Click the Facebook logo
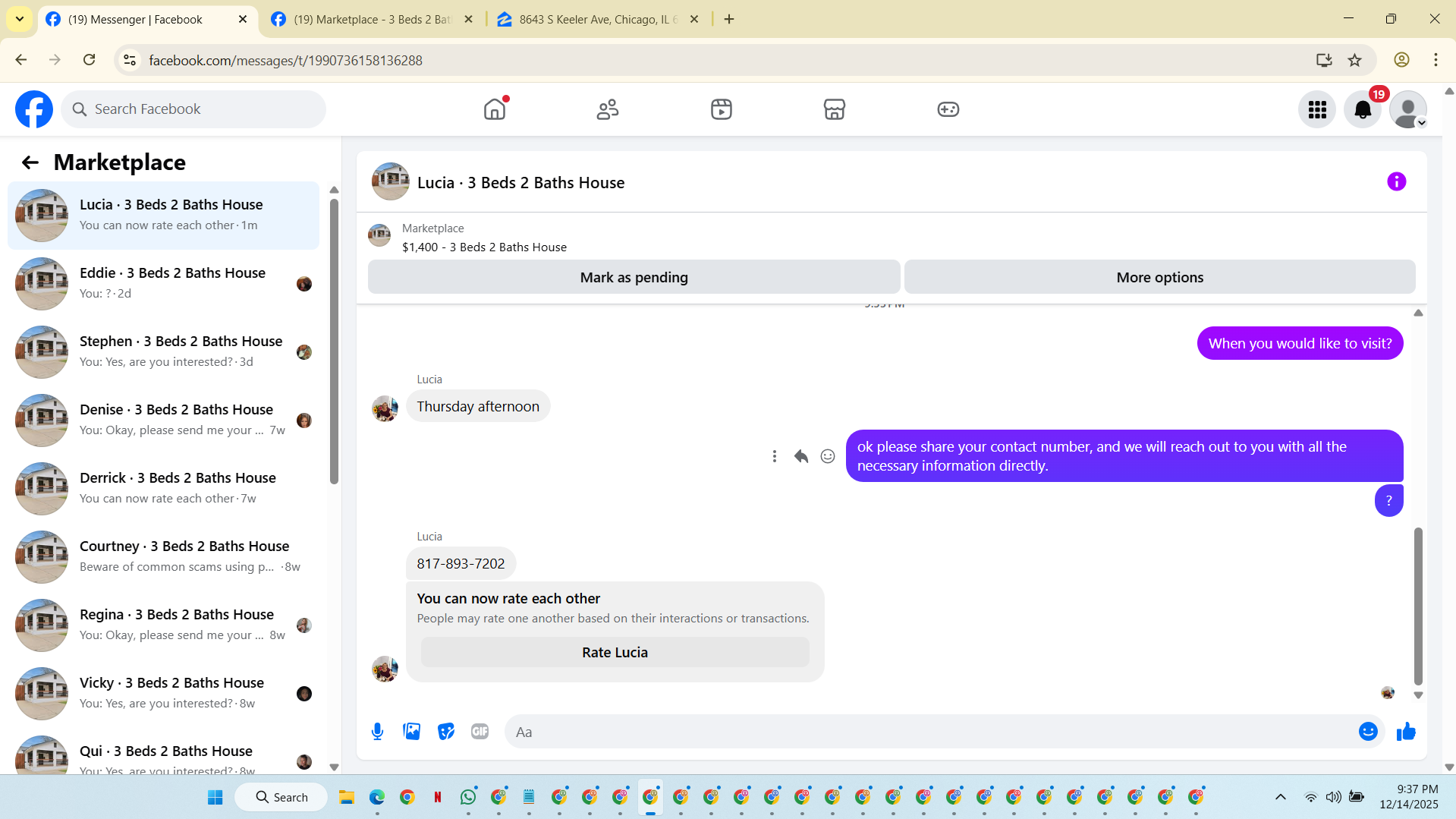This screenshot has width=1456, height=819. click(x=34, y=109)
